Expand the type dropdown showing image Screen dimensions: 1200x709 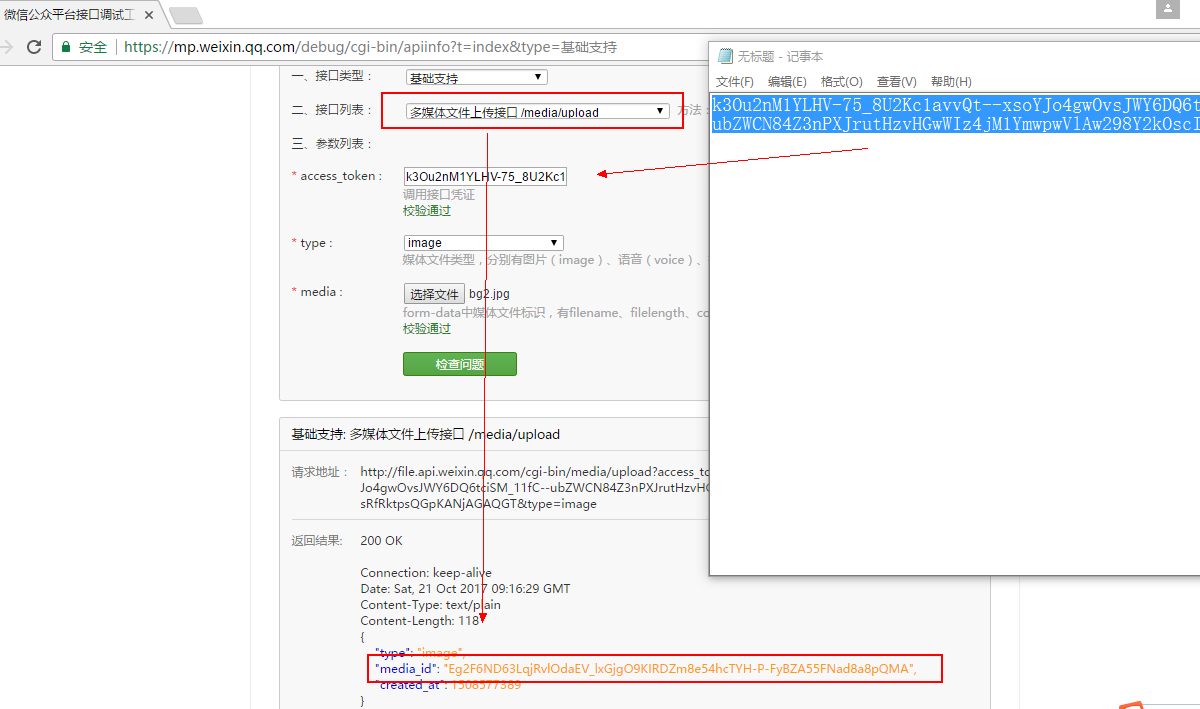484,243
